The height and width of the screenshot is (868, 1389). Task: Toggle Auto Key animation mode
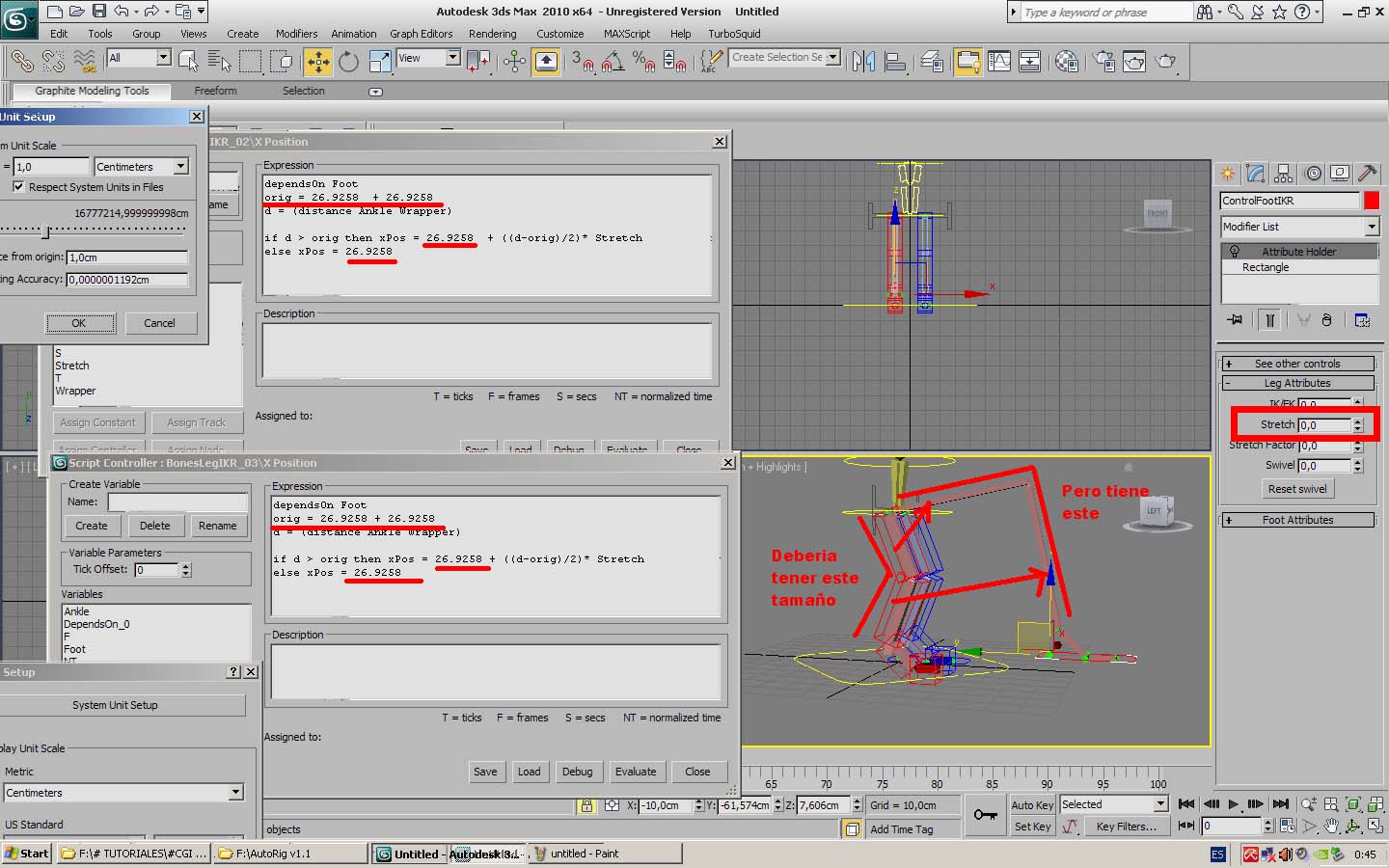(1032, 805)
